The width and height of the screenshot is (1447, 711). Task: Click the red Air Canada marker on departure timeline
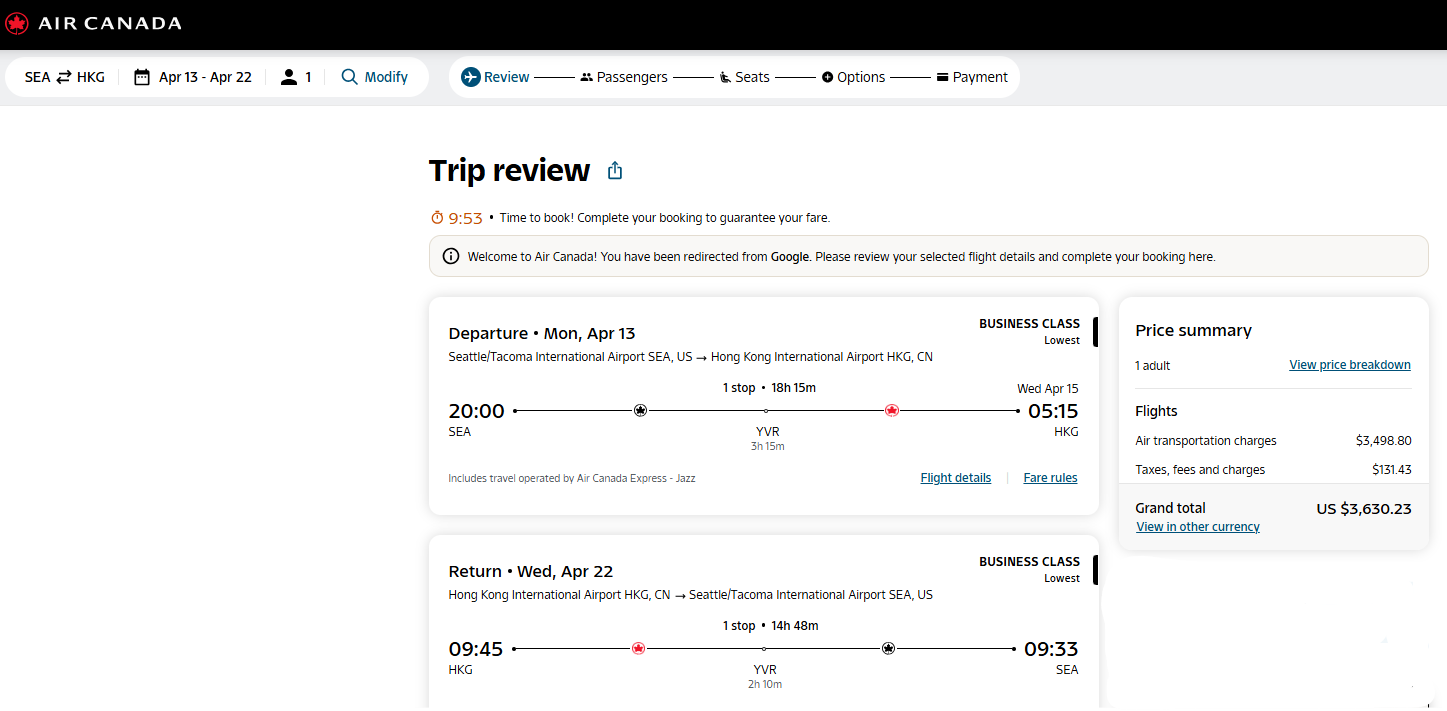(892, 410)
